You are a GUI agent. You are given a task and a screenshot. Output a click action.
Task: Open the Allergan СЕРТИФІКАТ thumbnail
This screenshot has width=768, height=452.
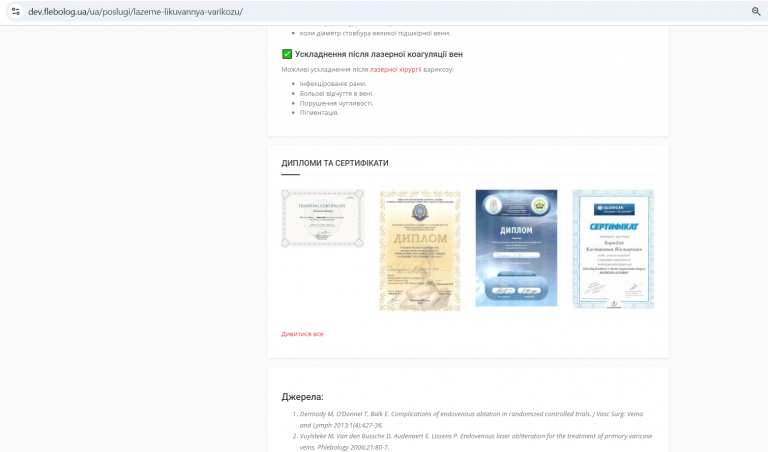[x=613, y=249]
